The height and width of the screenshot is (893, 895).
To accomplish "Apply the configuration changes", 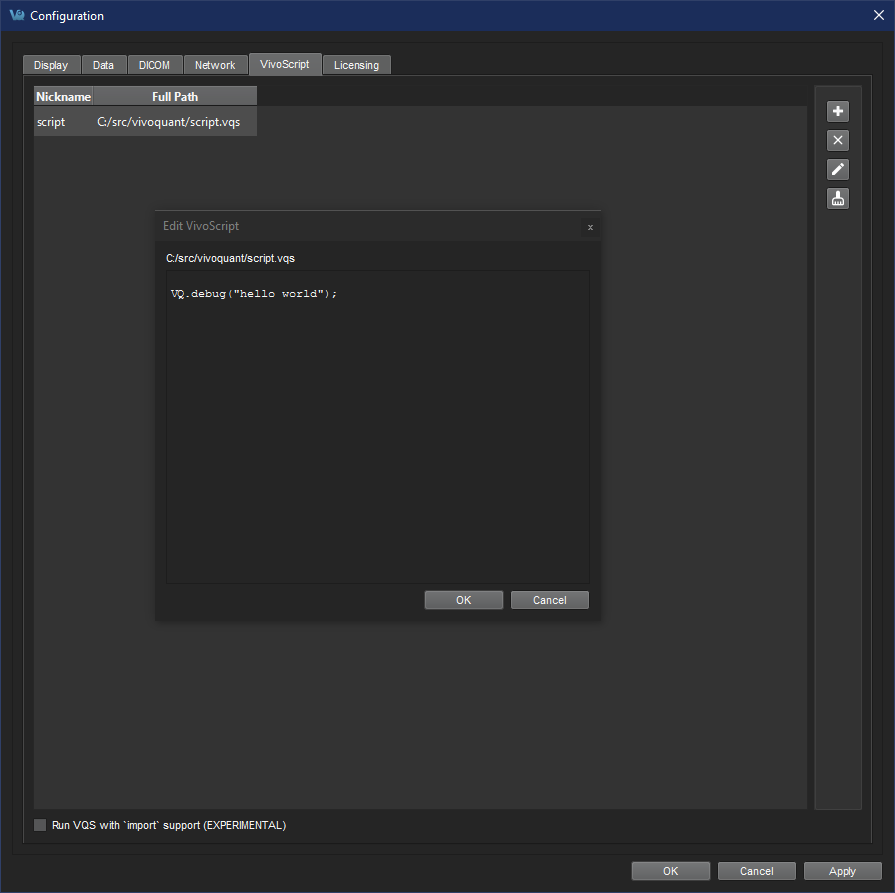I will tap(842, 870).
